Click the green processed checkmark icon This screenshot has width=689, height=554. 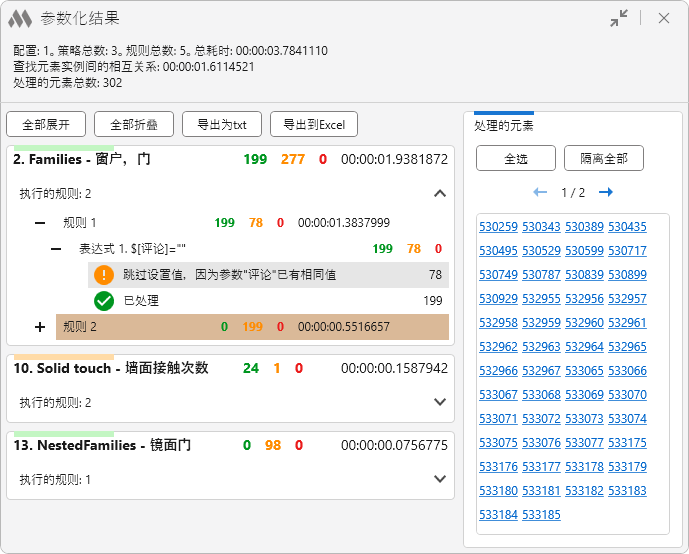[x=104, y=300]
